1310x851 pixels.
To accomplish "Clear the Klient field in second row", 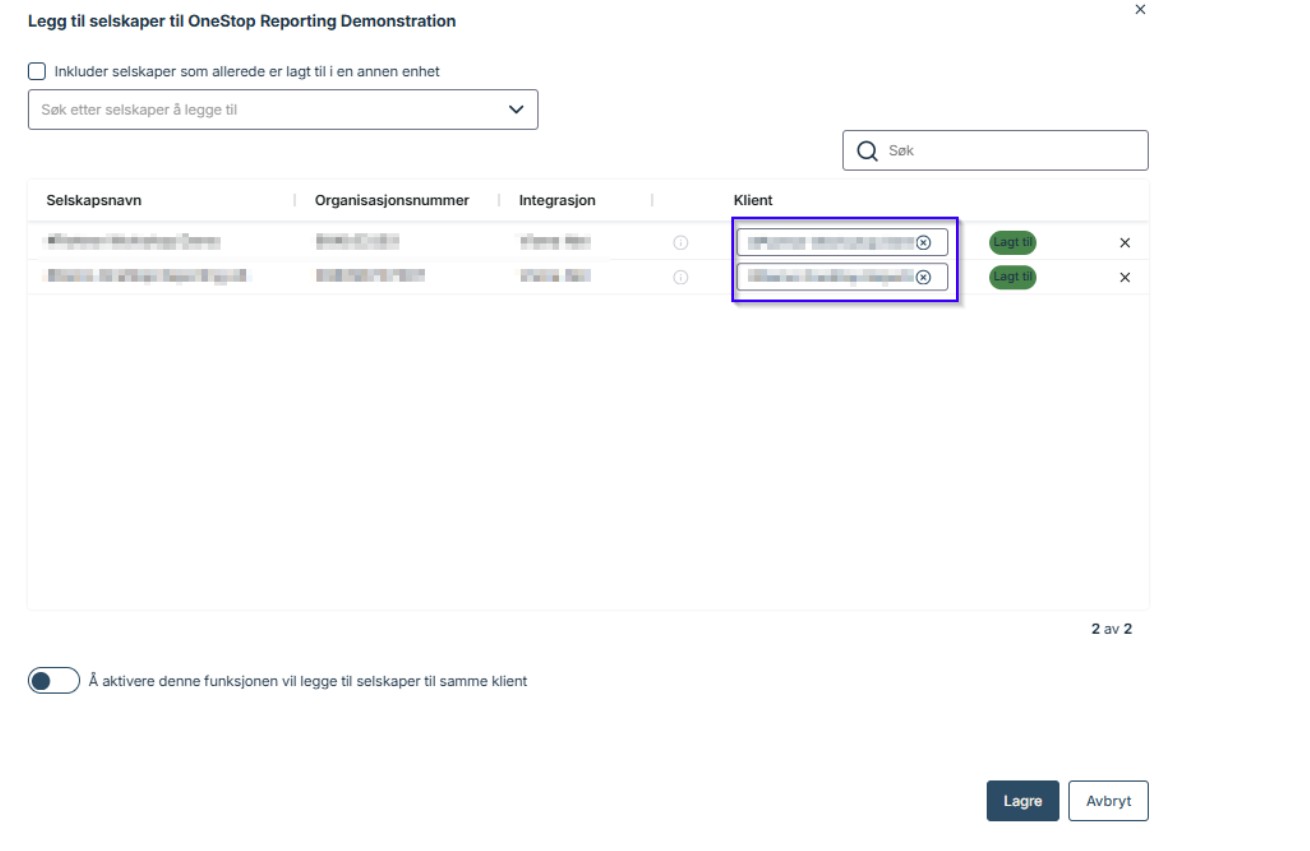I will point(923,278).
